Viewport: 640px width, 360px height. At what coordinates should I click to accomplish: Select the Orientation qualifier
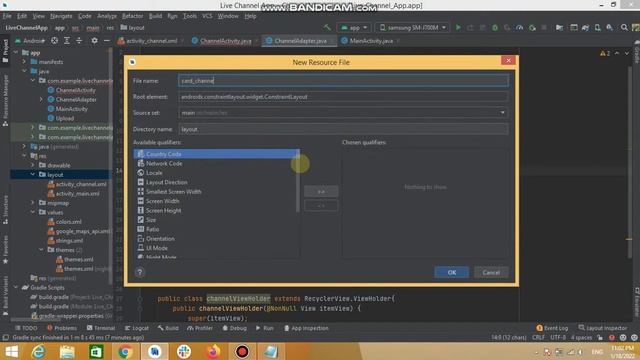[216, 238]
